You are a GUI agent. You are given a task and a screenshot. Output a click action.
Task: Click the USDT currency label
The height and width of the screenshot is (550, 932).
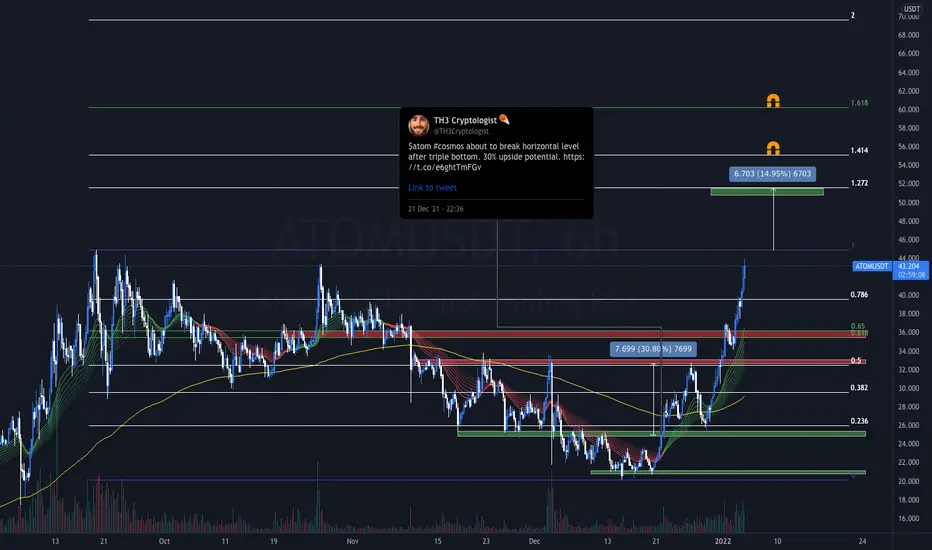click(x=912, y=9)
